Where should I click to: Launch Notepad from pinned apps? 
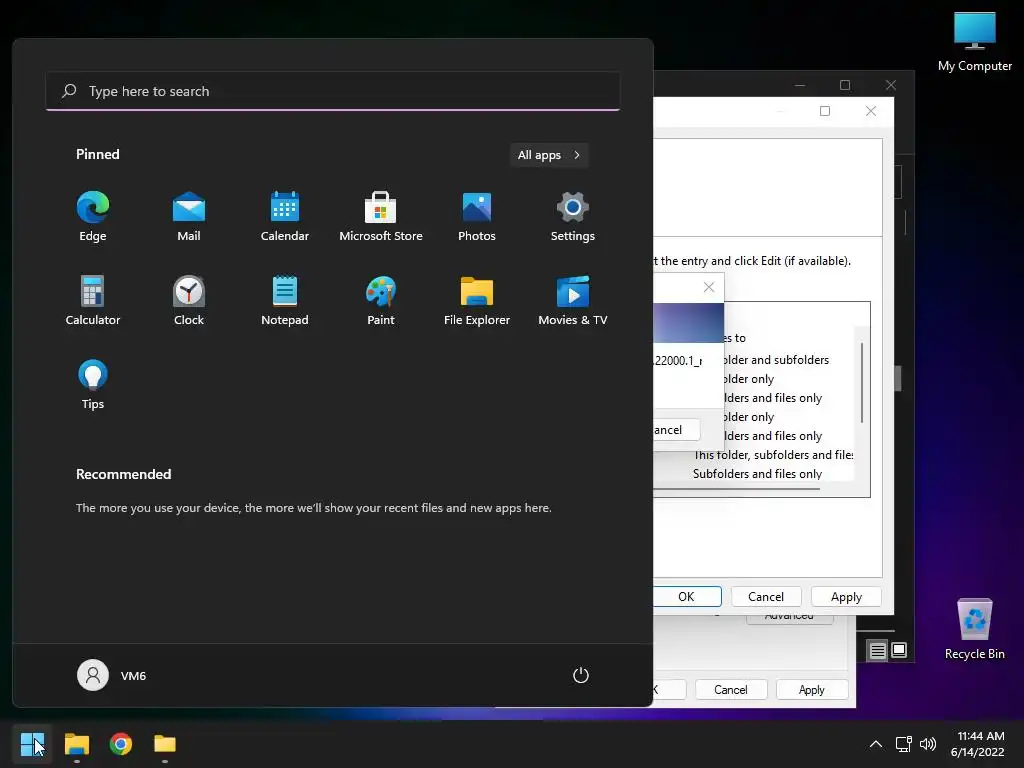285,300
